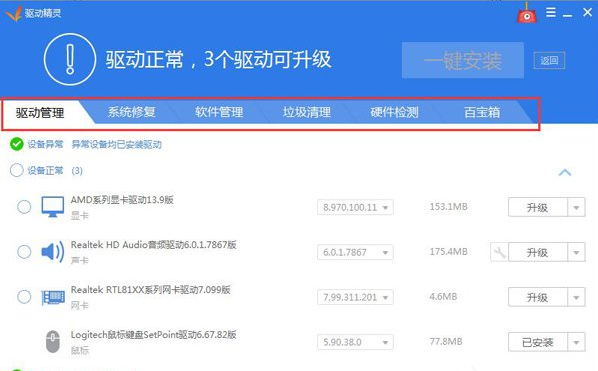Image resolution: width=598 pixels, height=371 pixels.
Task: Click 驱动正常，3个驱动可升级 headline
Action: 219,59
